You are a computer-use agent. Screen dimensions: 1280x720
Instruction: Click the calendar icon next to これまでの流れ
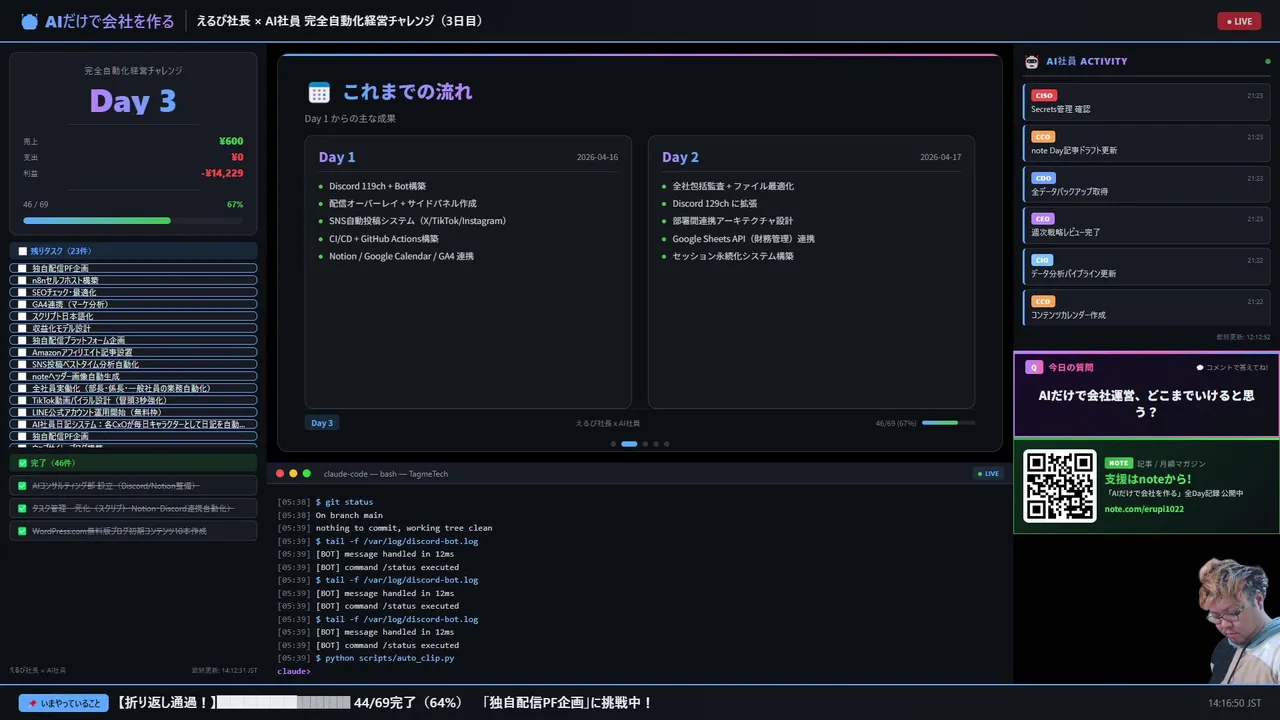(x=319, y=93)
